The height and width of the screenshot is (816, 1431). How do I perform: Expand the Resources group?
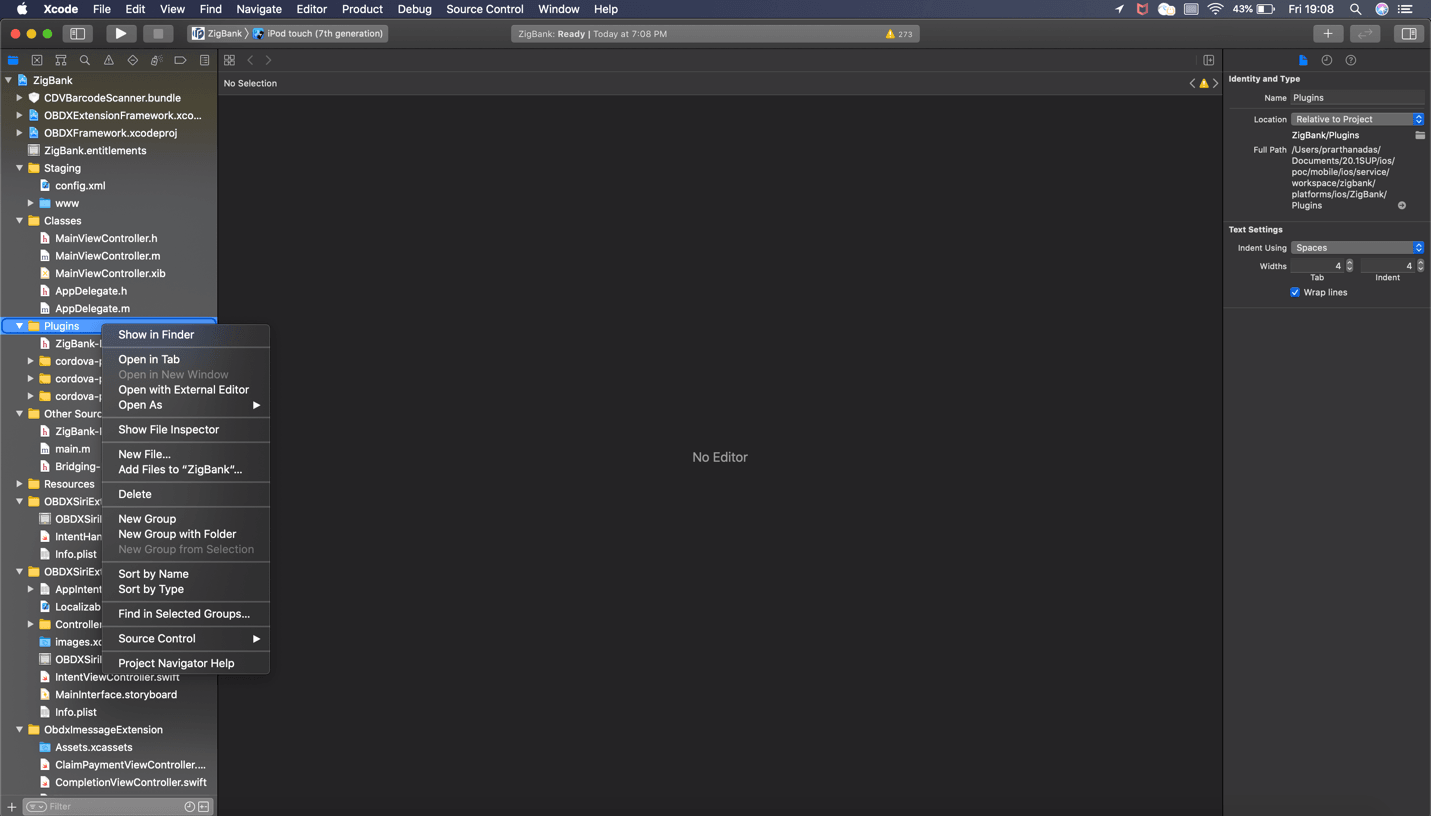(x=19, y=484)
